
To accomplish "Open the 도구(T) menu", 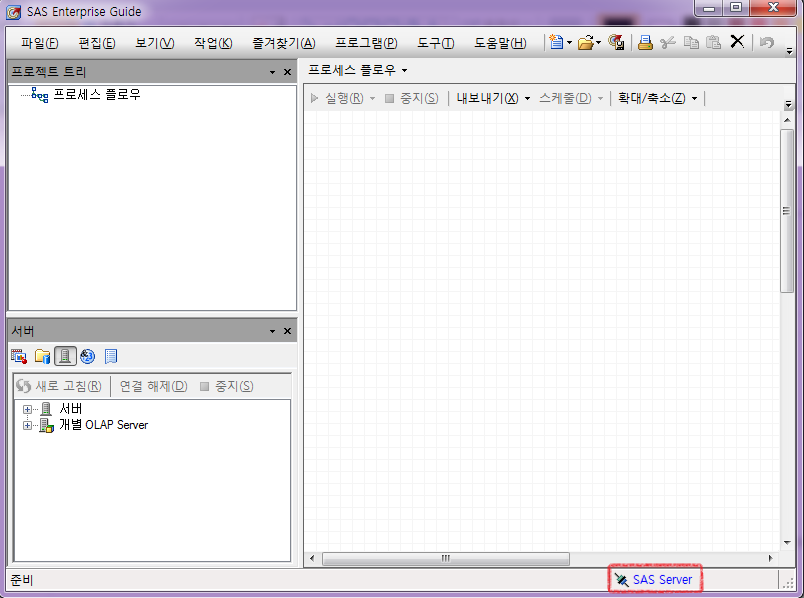I will (x=435, y=43).
